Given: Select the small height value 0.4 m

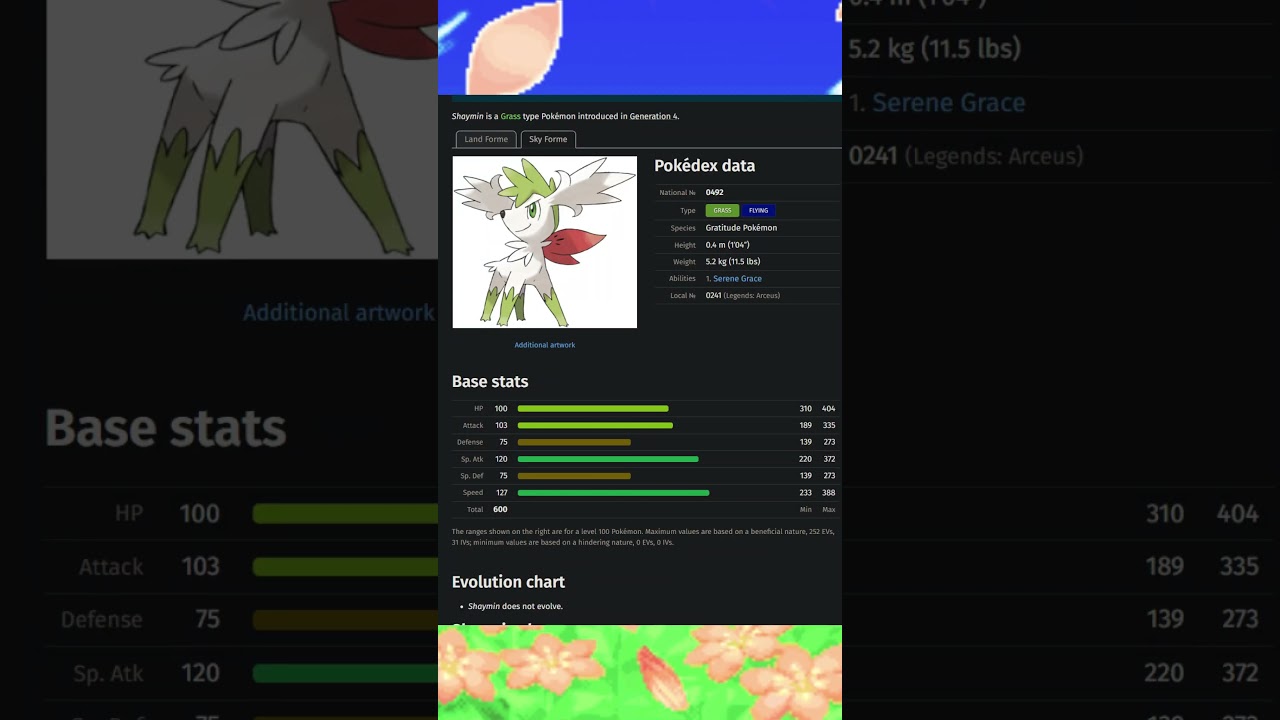Looking at the screenshot, I should (727, 245).
